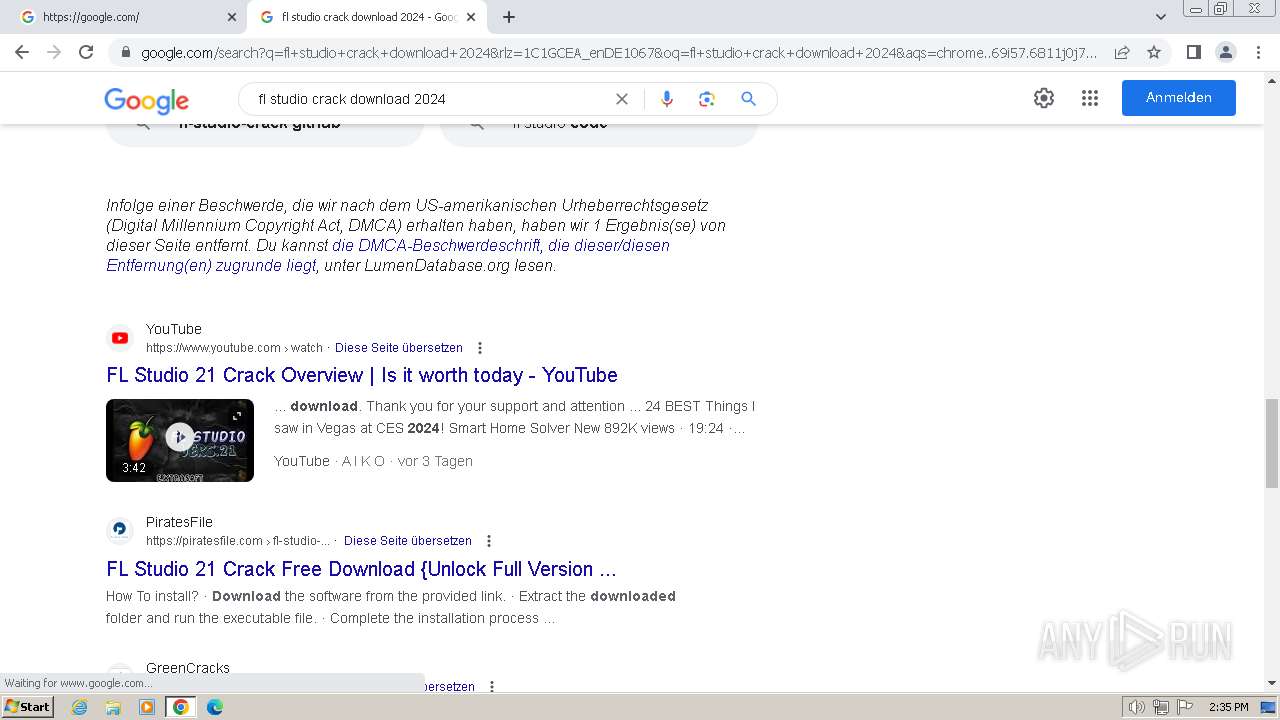The height and width of the screenshot is (720, 1280).
Task: Share this page from the address bar
Action: coord(1122,52)
